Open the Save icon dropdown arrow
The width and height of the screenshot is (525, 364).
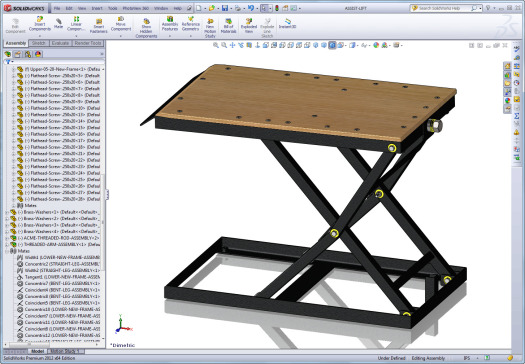[230, 8]
